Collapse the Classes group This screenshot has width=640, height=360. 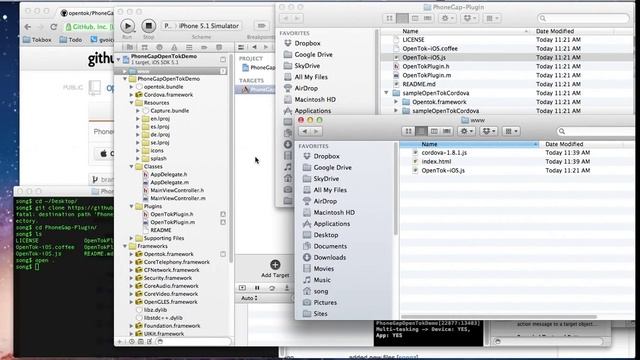click(131, 167)
